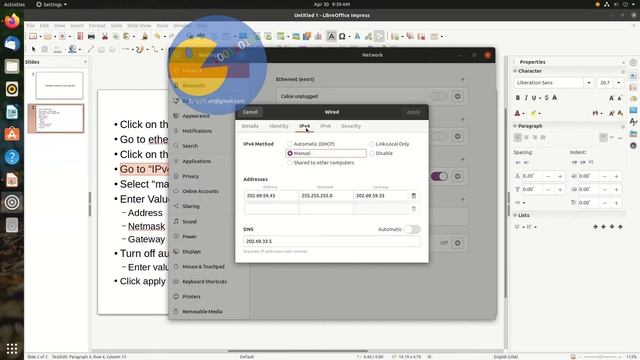Select Automatic (DHCP) IPv4 method
This screenshot has height=360, width=640.
[290, 144]
